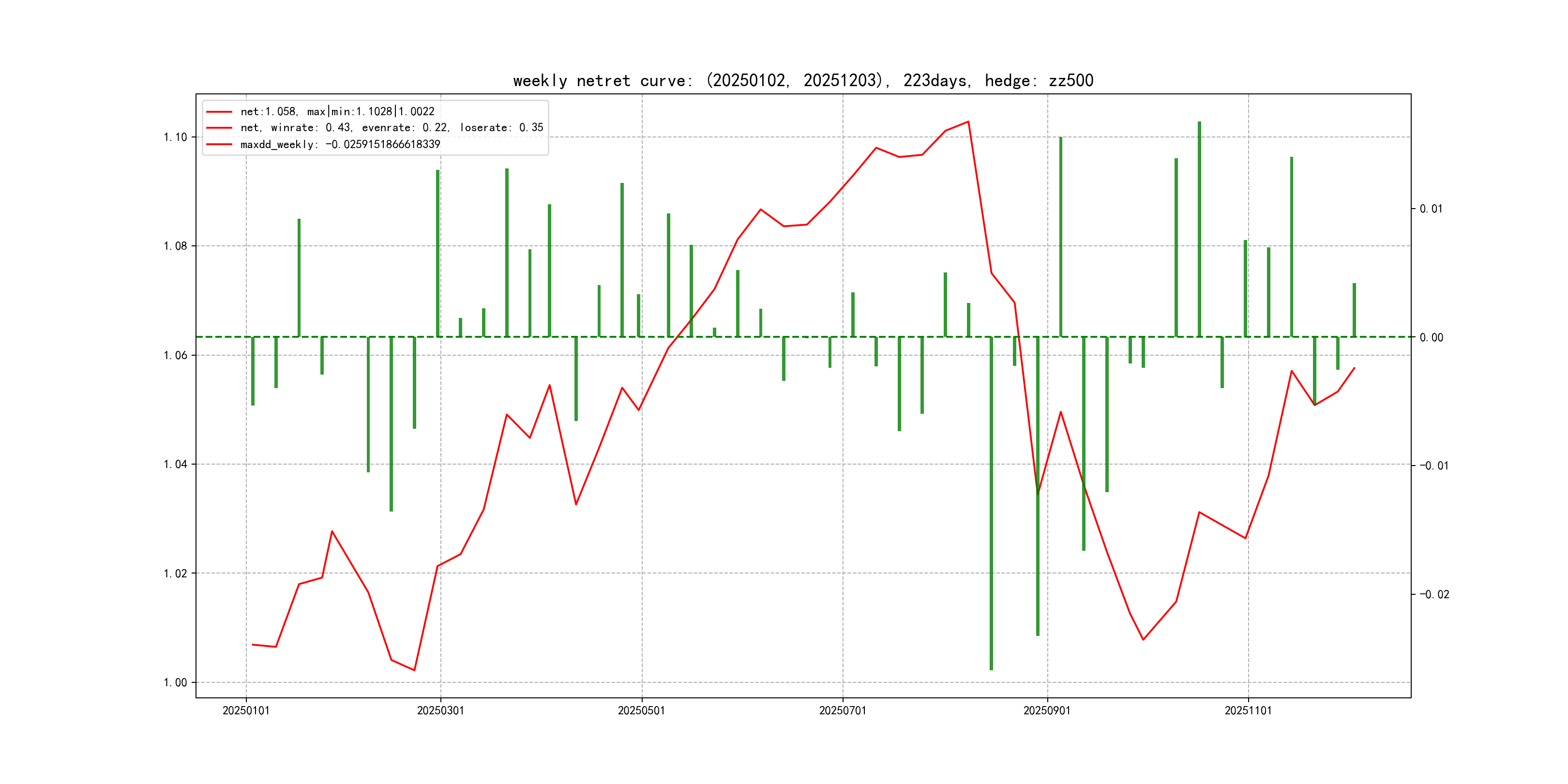This screenshot has height=784, width=1568.
Task: Click the 1.06 left axis label
Action: (x=175, y=356)
